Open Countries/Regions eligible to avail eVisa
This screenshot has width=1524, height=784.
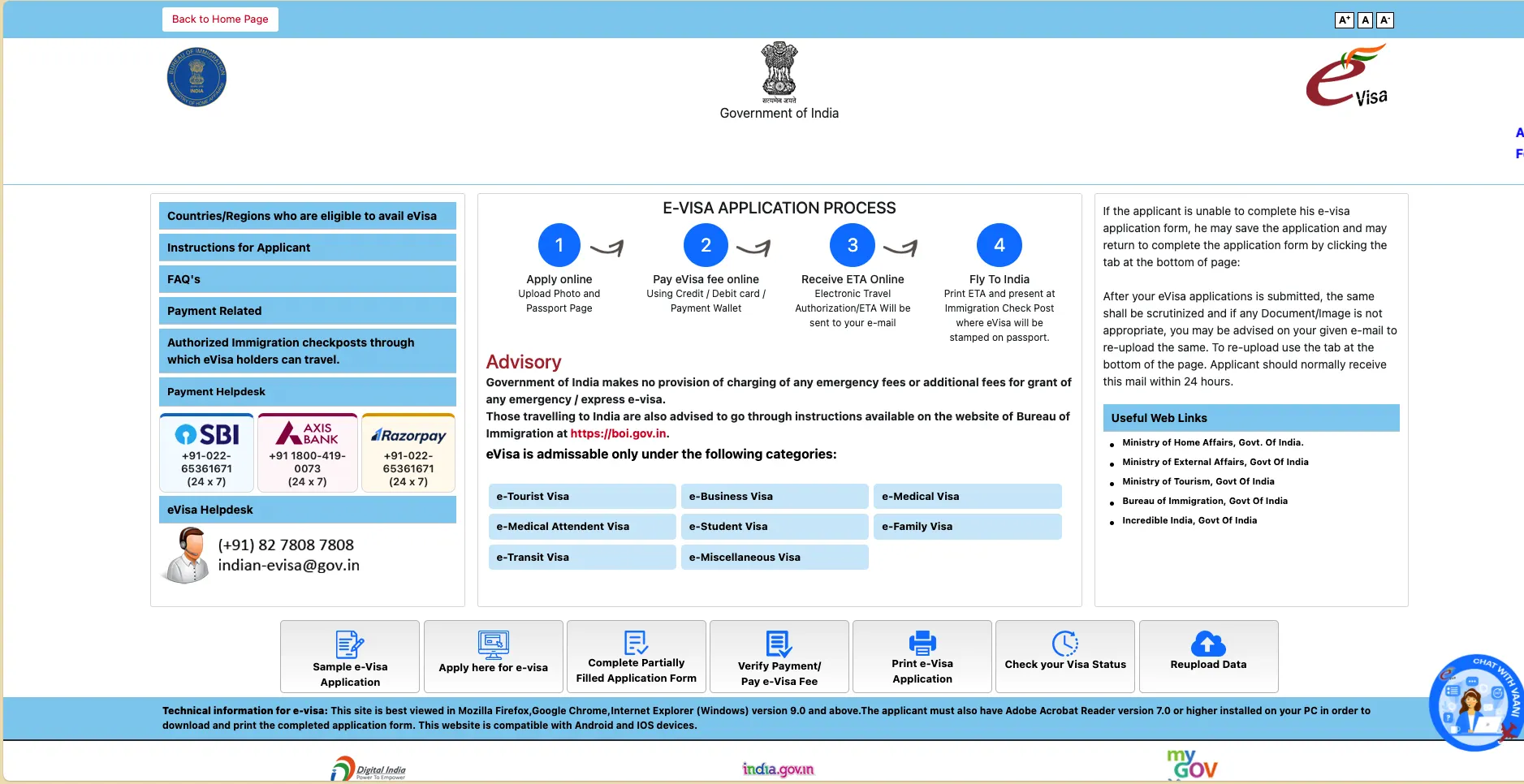(308, 216)
